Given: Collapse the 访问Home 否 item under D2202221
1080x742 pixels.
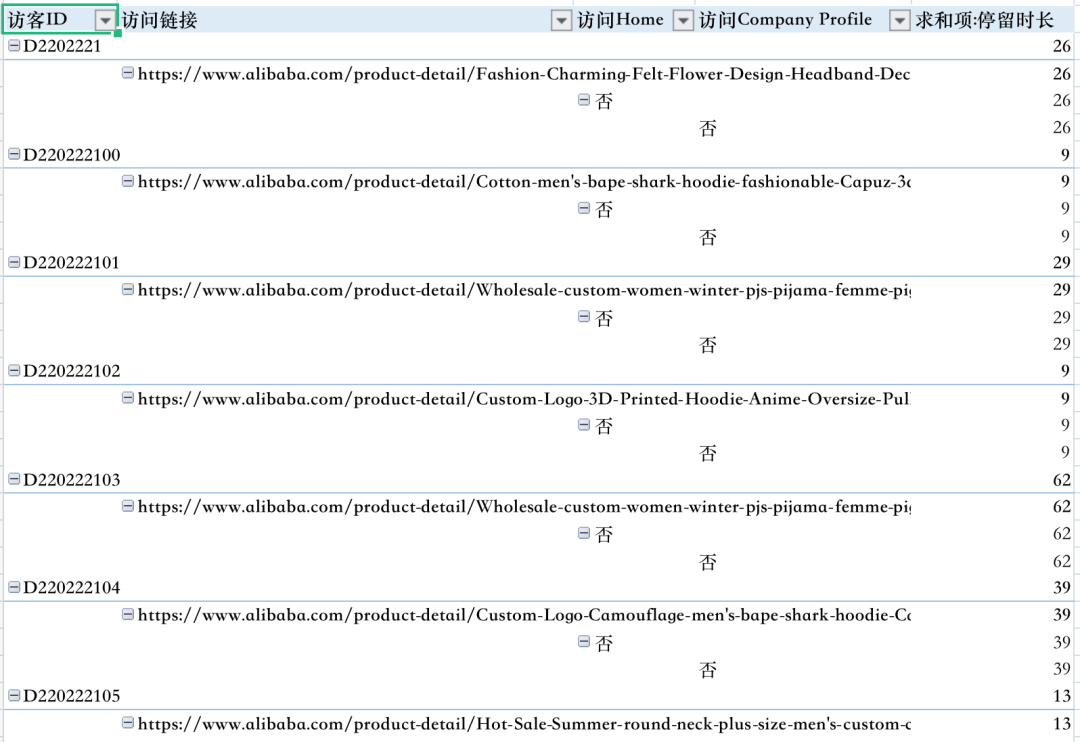Looking at the screenshot, I should (584, 100).
